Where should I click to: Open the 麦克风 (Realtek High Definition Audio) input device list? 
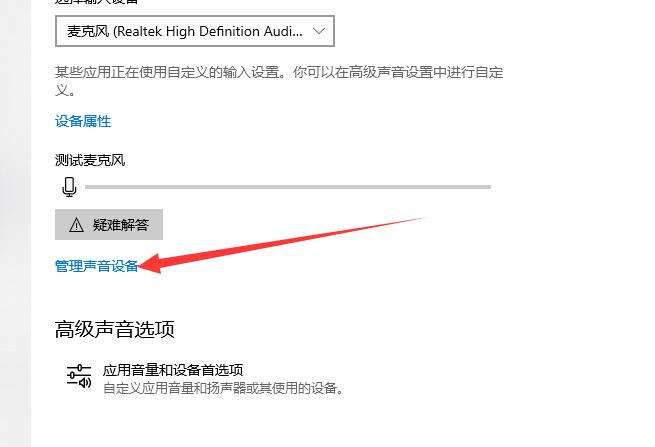click(195, 31)
